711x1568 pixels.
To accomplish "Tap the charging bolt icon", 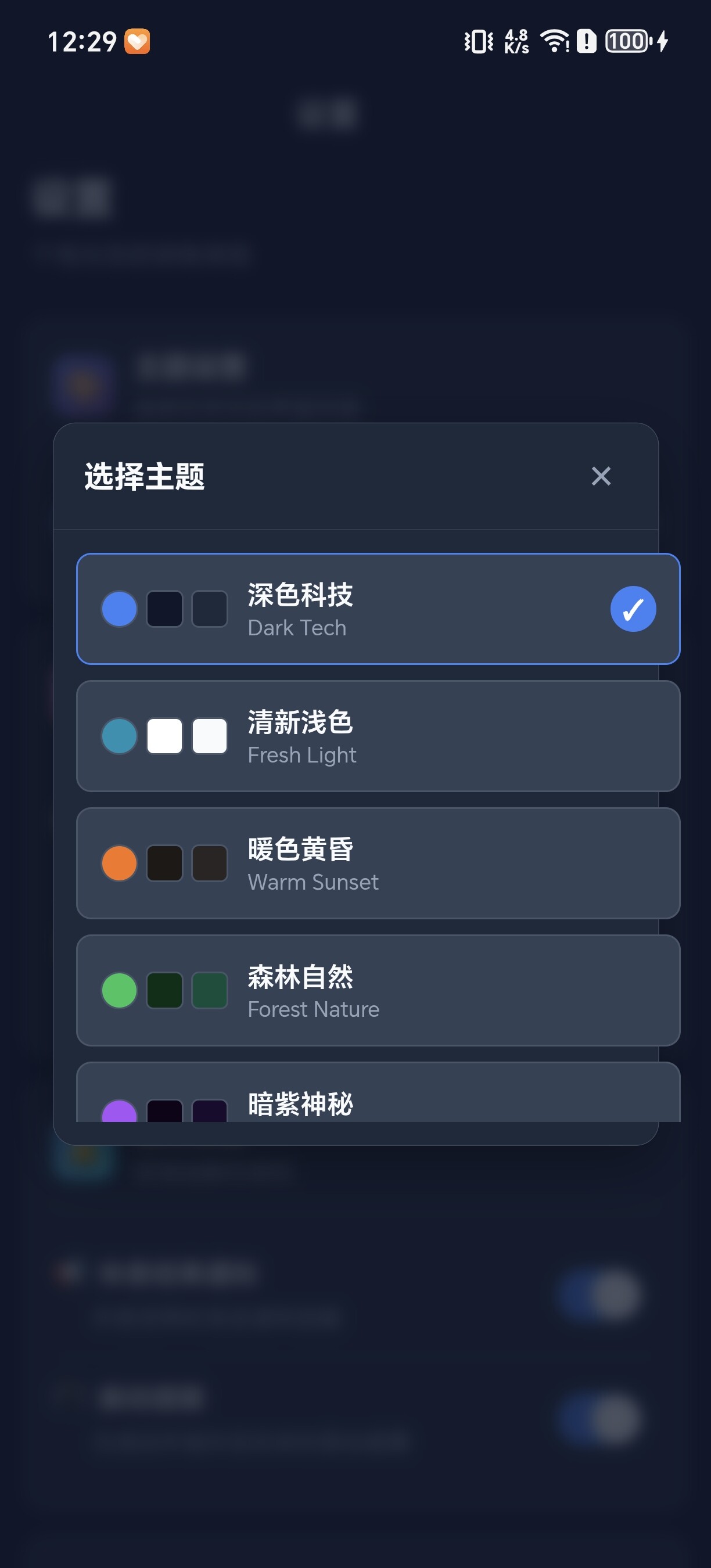I will pos(663,41).
